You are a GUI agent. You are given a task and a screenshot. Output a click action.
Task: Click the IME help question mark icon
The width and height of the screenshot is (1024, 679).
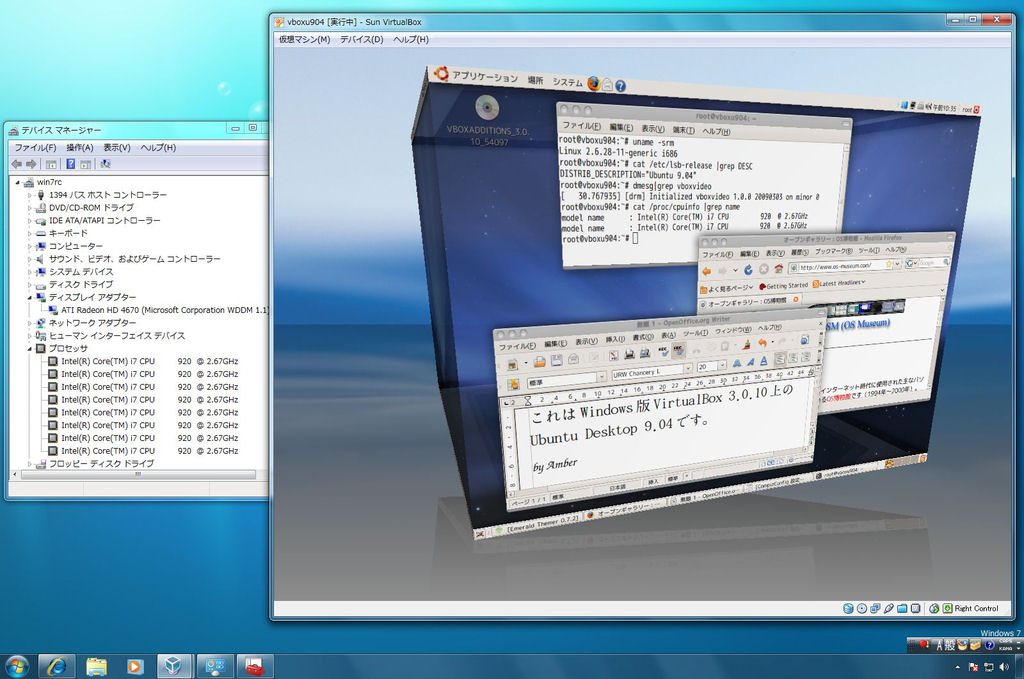[x=989, y=645]
